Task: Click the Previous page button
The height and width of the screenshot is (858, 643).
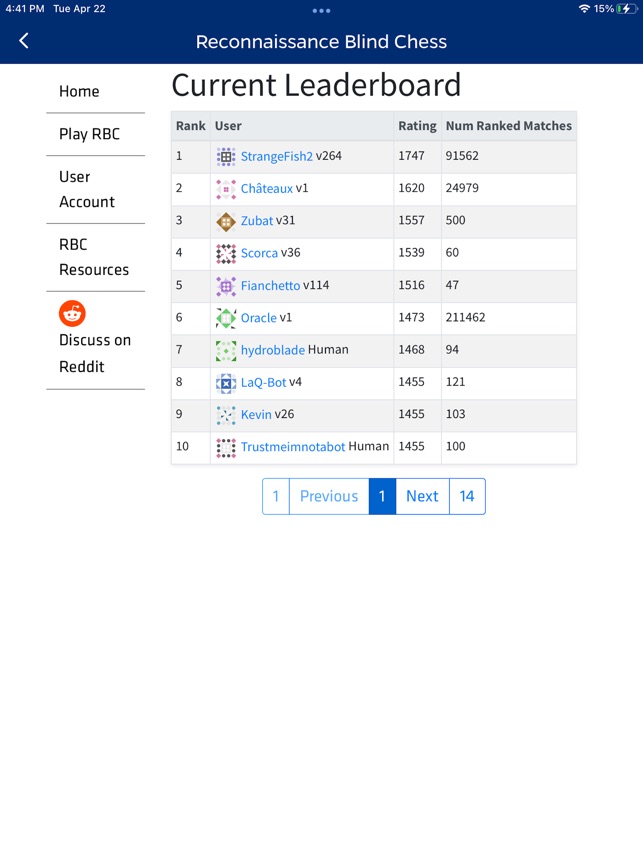Action: 329,496
